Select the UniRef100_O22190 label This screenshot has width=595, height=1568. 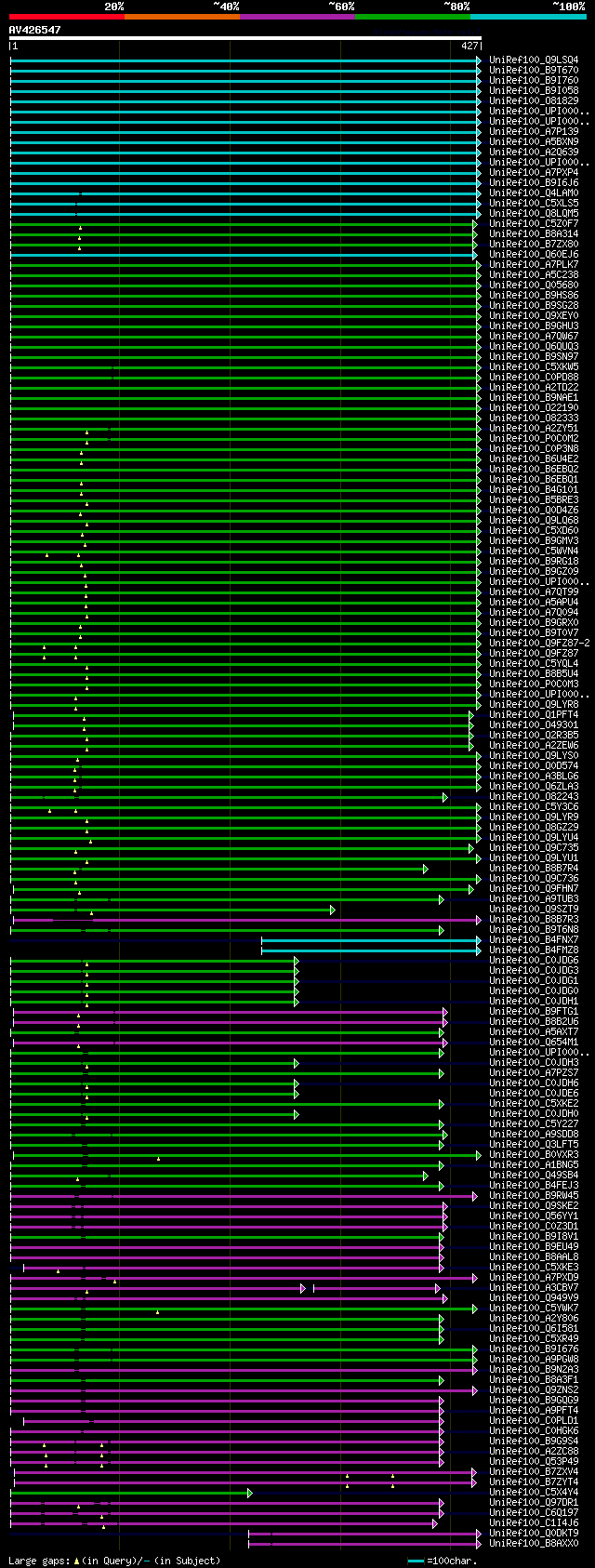click(534, 407)
